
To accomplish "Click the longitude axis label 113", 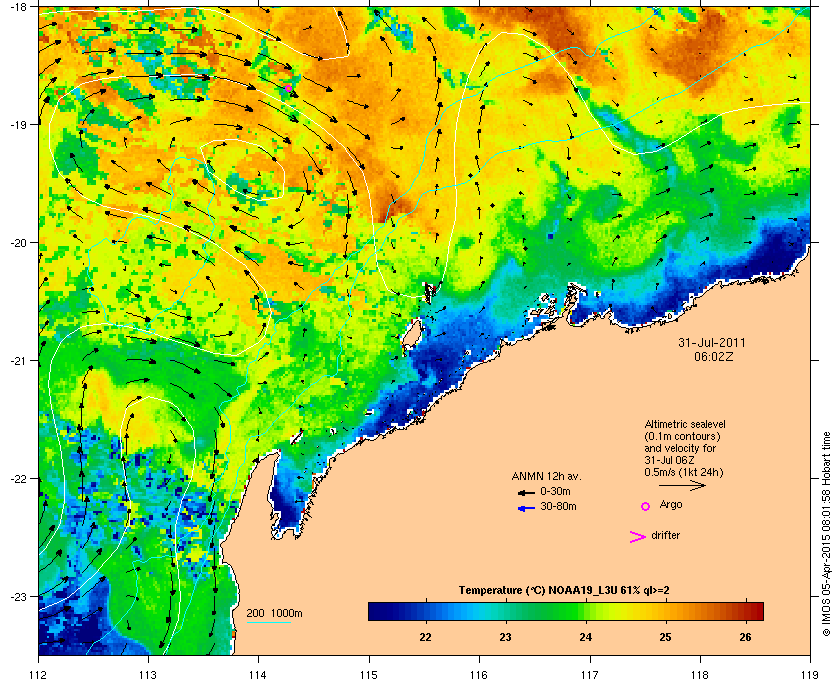I will 148,674.
